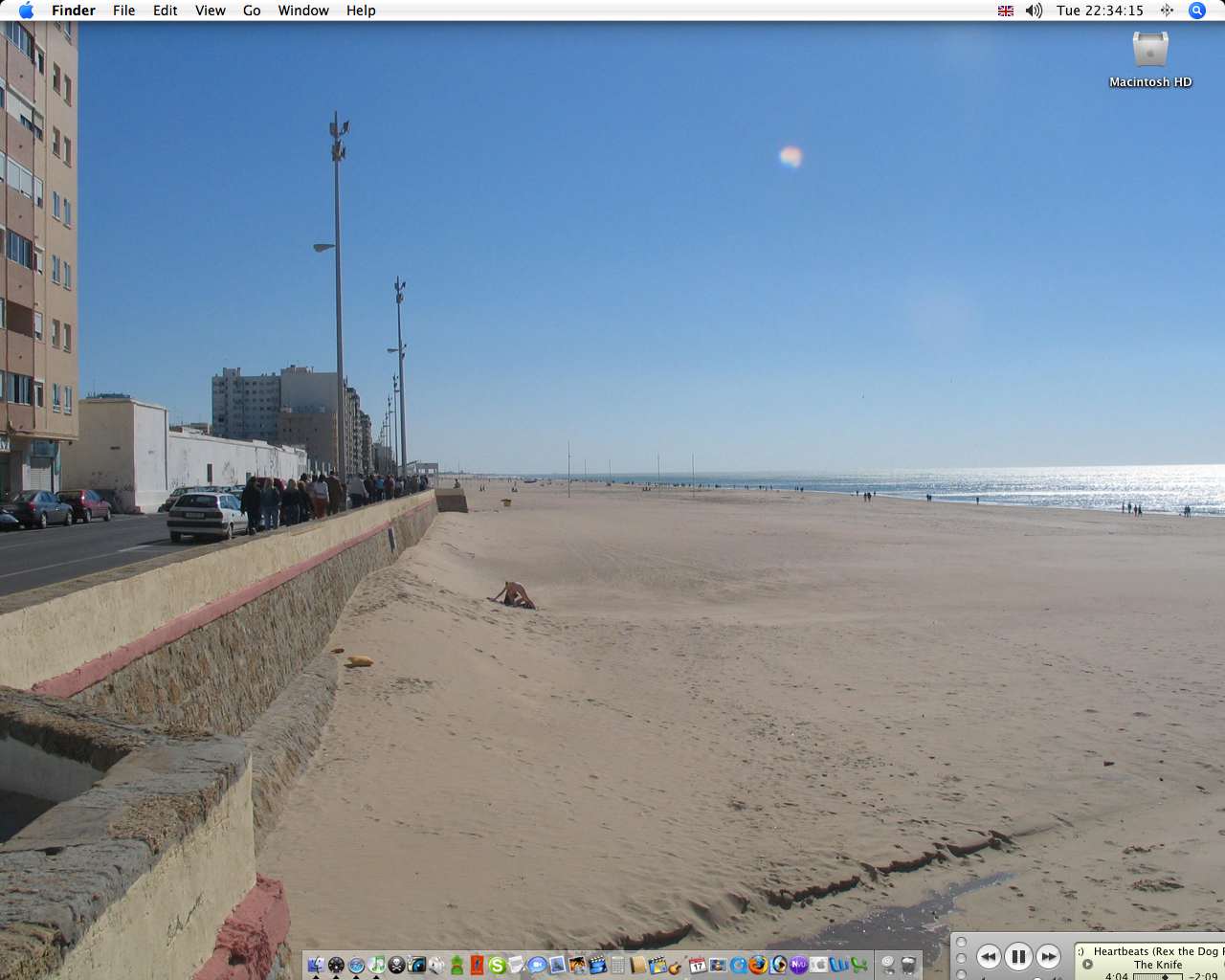Open Safari compass icon in Dock

pos(356,965)
